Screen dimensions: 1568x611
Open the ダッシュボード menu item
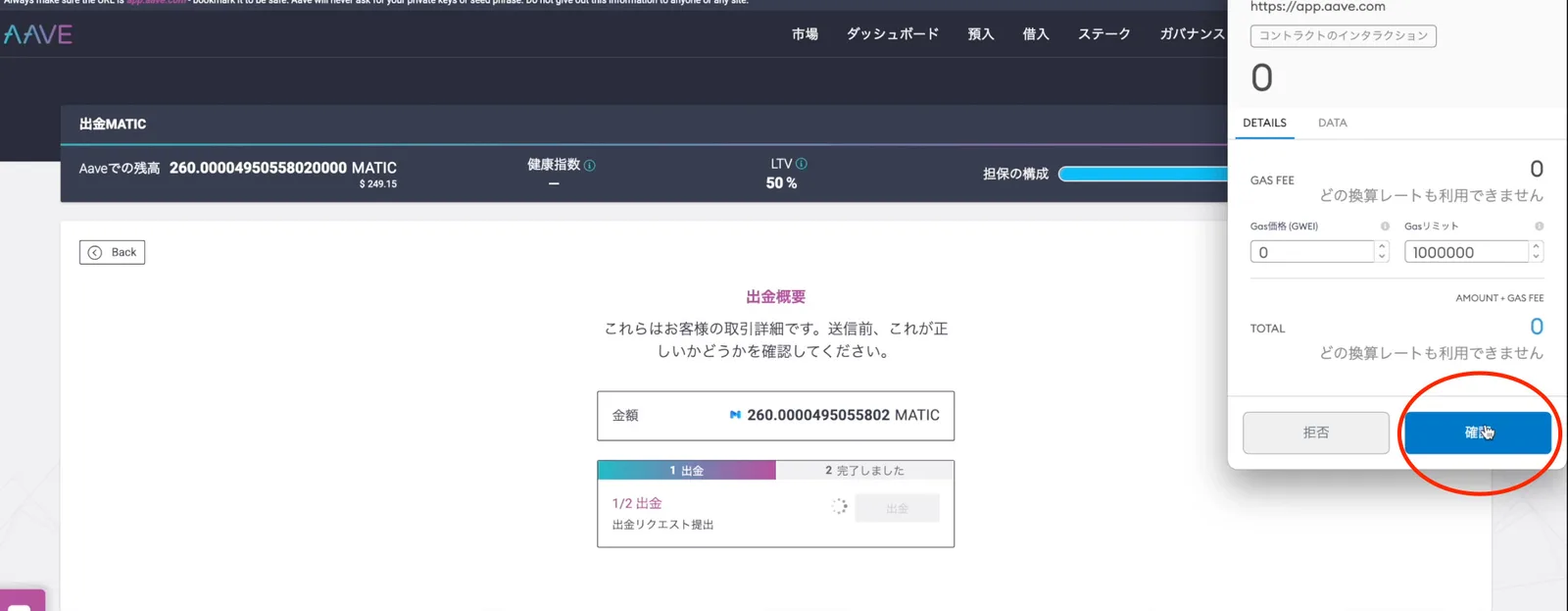pyautogui.click(x=893, y=34)
